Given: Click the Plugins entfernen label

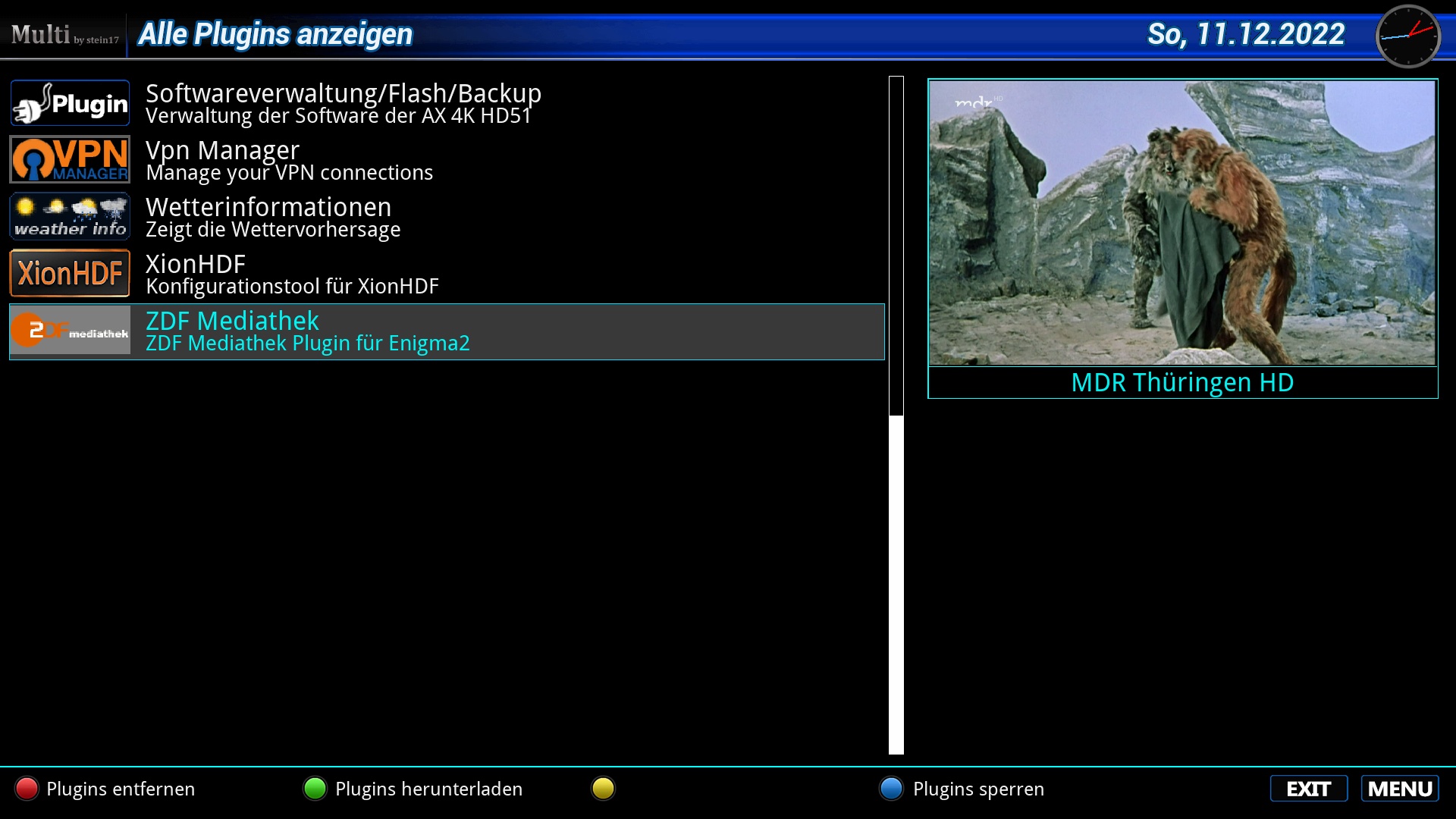Looking at the screenshot, I should (x=120, y=789).
